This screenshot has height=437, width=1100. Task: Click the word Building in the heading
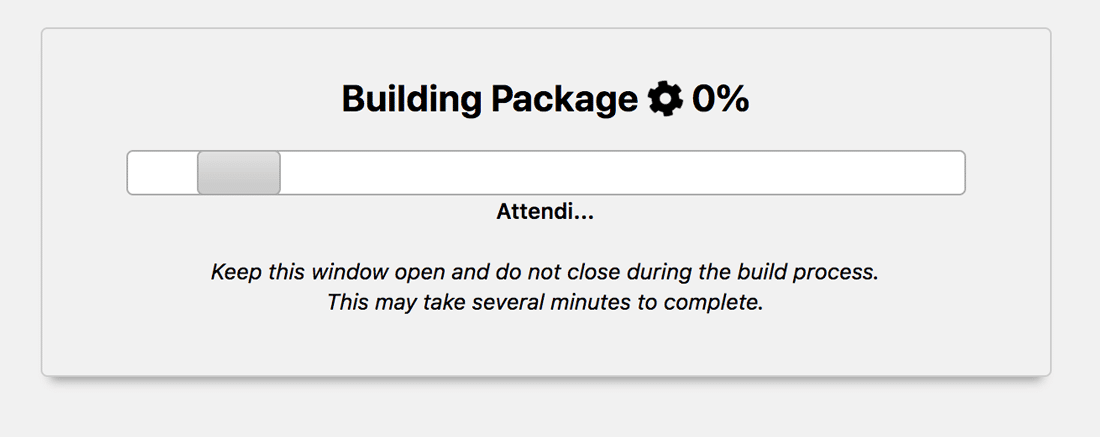412,100
